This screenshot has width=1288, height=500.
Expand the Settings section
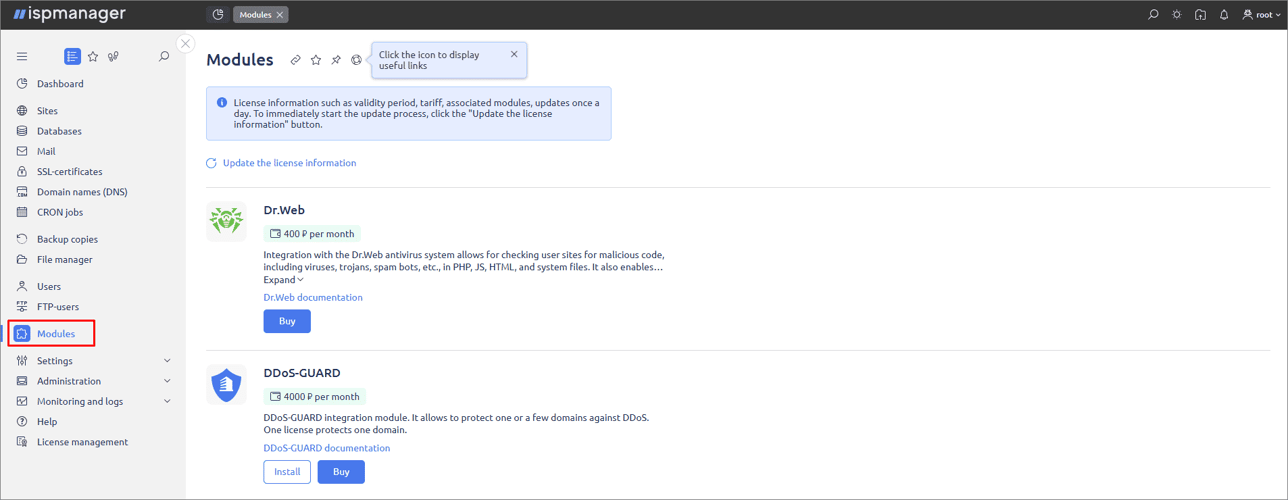pyautogui.click(x=93, y=361)
